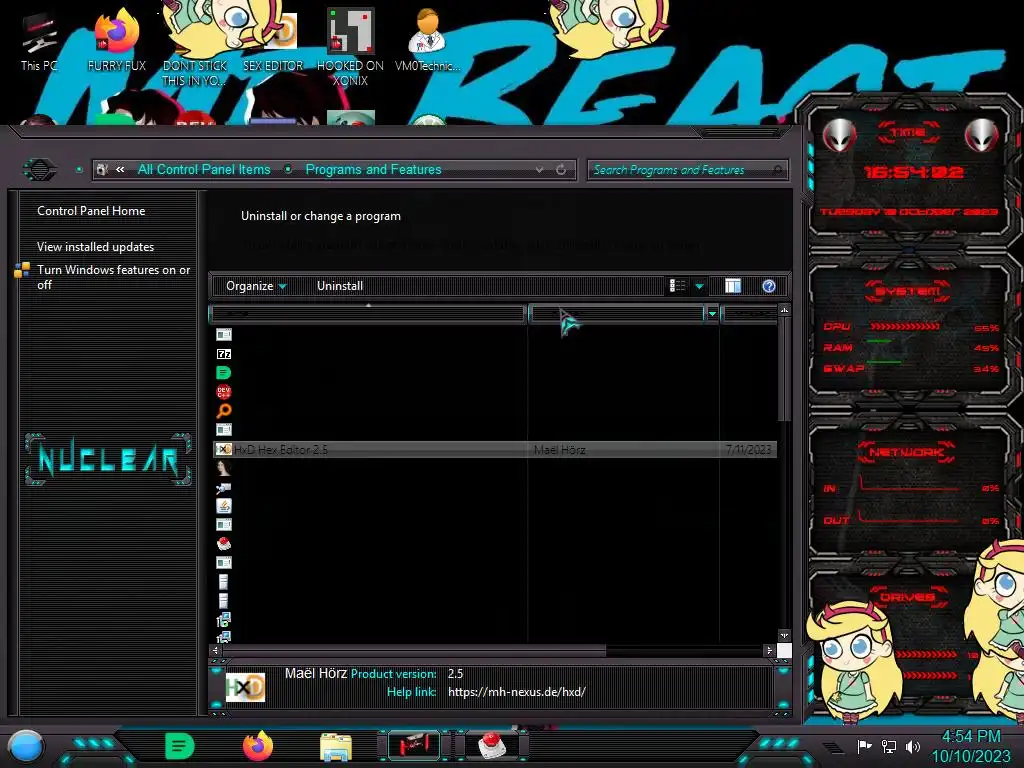Refresh the Programs and Features address bar
Screen dimensions: 1024x768
[561, 170]
